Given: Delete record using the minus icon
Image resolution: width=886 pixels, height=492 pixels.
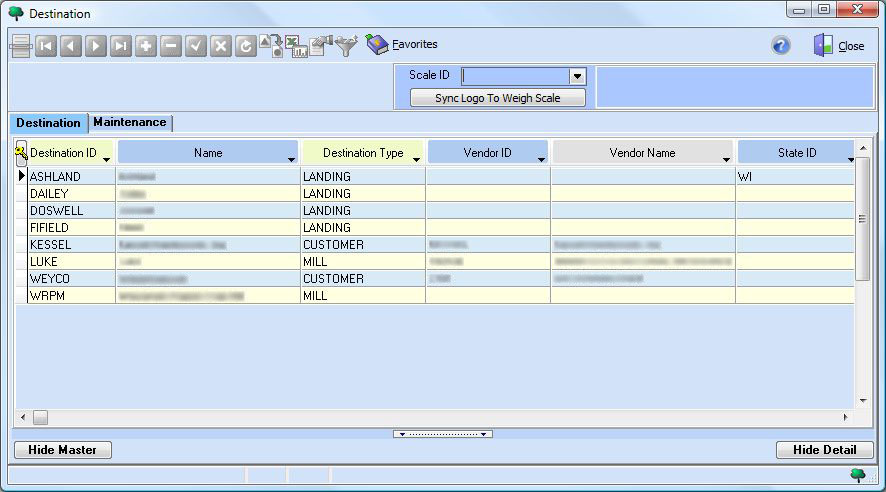Looking at the screenshot, I should click(x=171, y=46).
